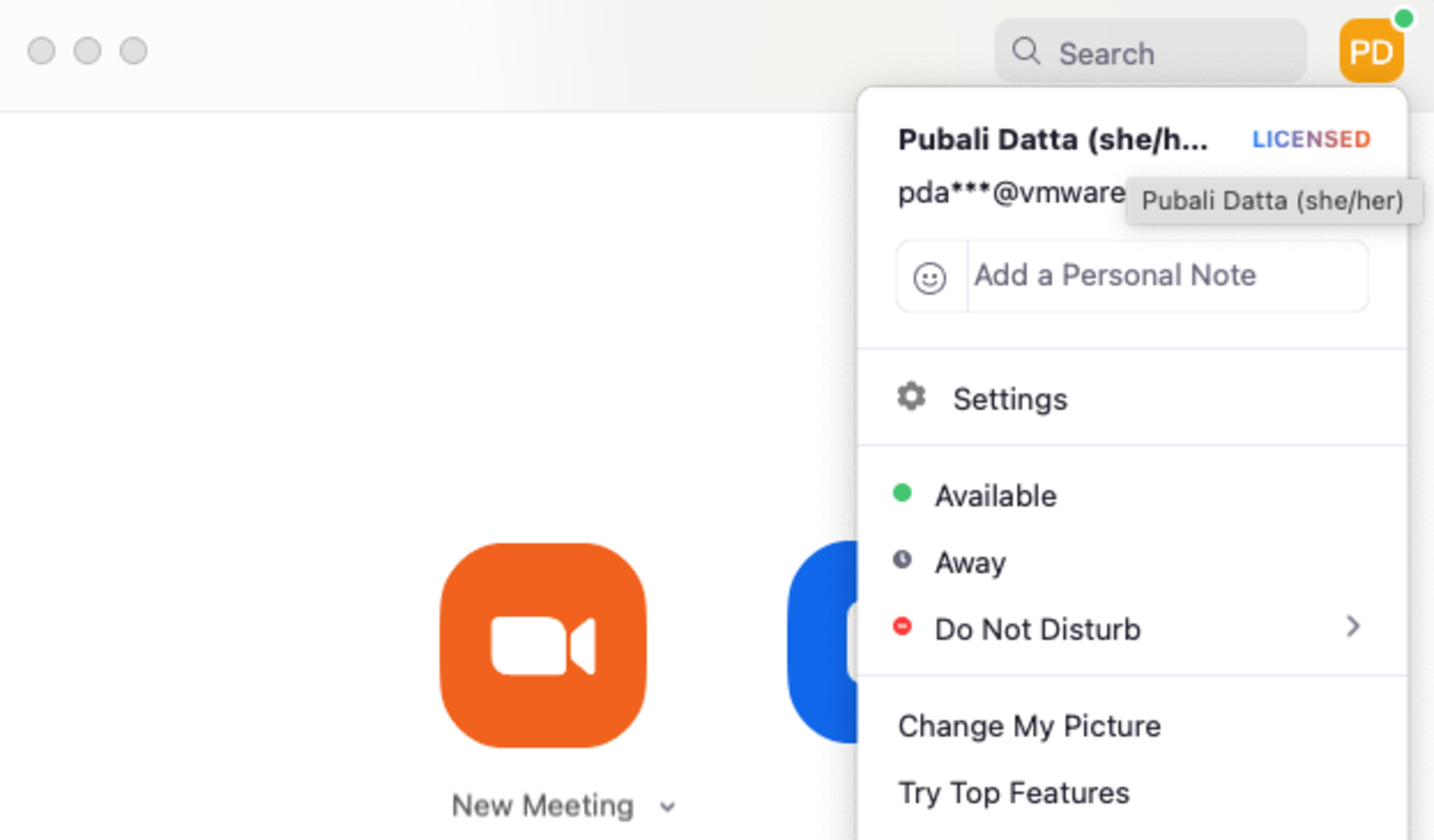Click the magnifying glass search icon

[x=1026, y=52]
